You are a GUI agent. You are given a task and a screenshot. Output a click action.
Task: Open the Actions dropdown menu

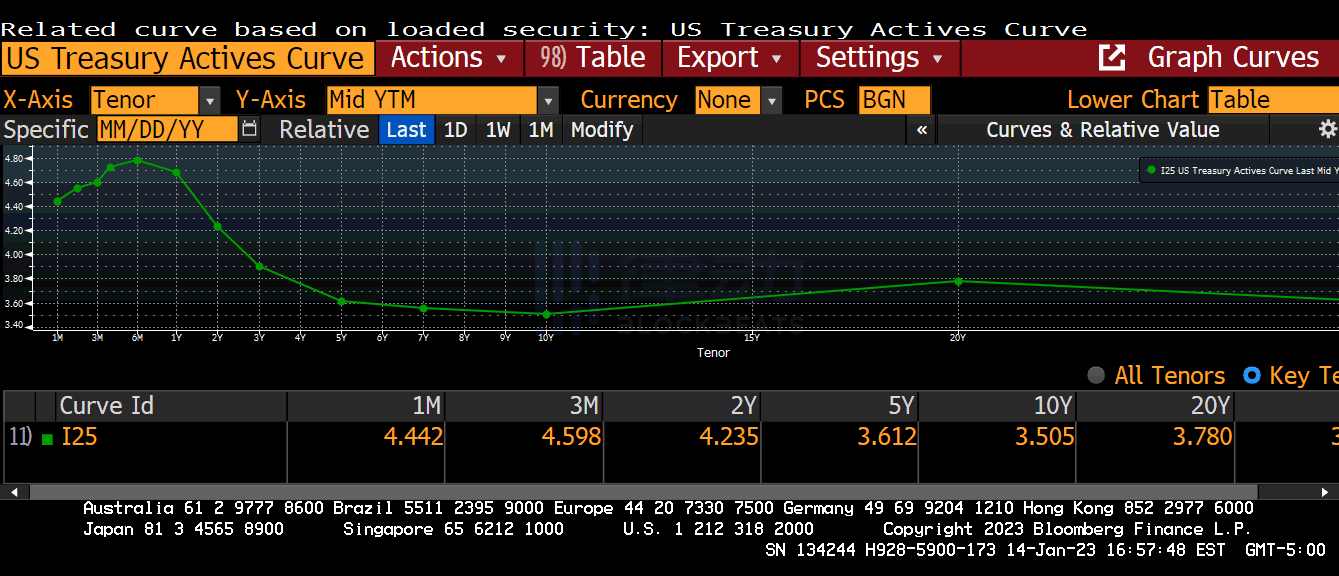[448, 58]
